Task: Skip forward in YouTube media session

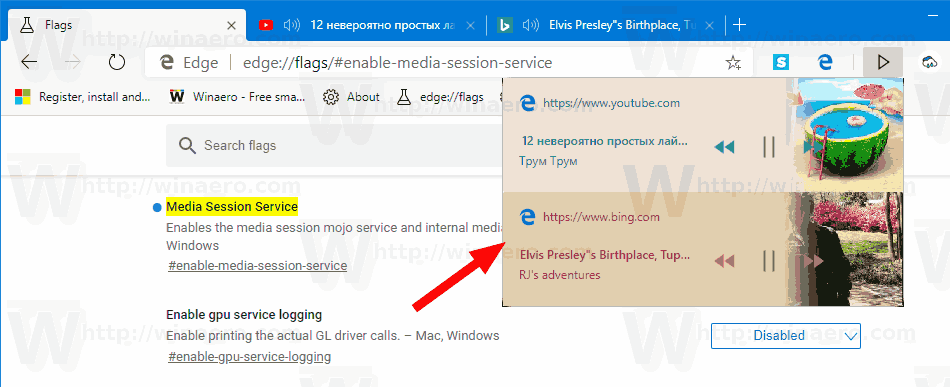Action: tap(813, 147)
